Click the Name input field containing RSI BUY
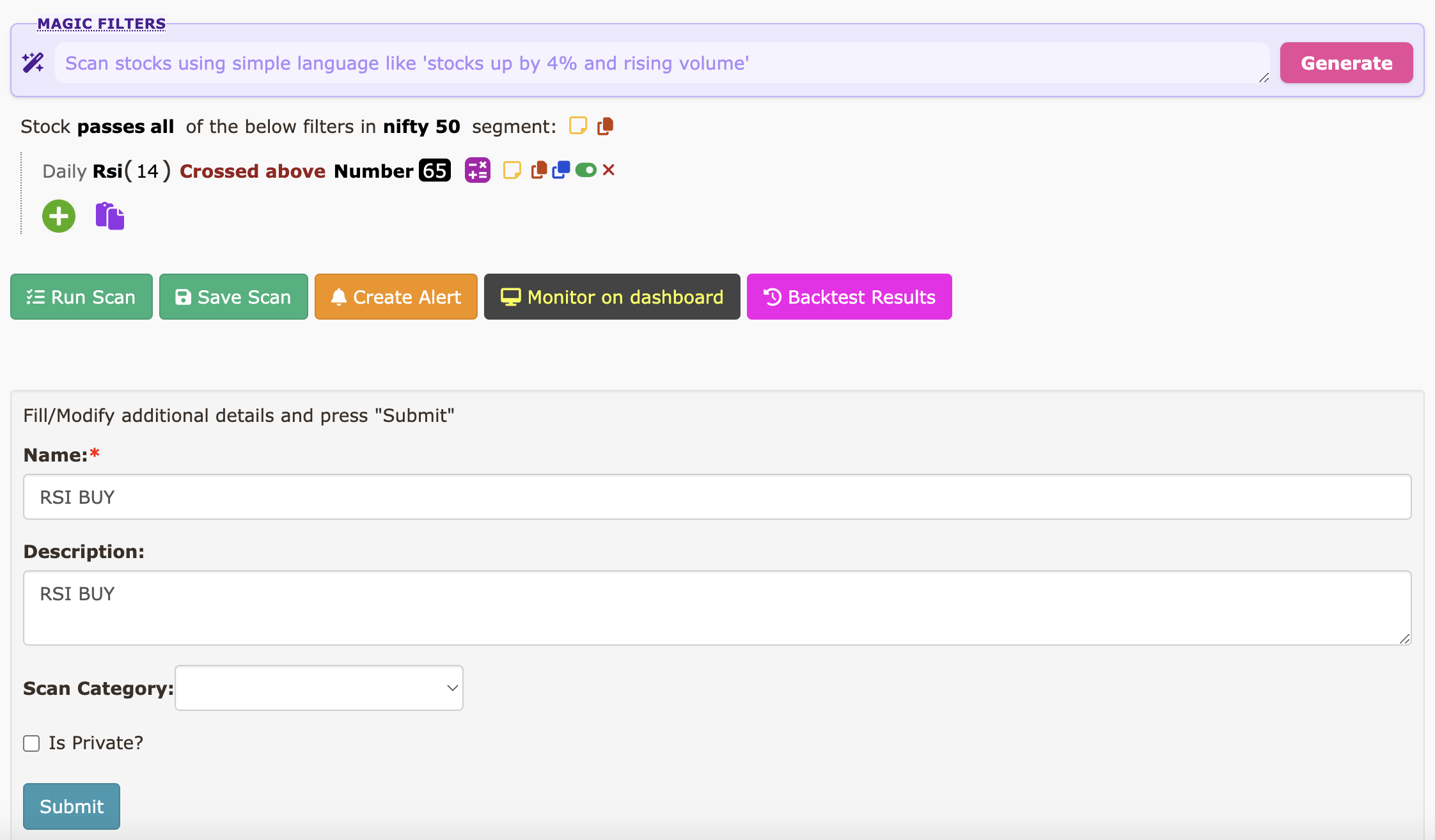Image resolution: width=1435 pixels, height=840 pixels. 717,497
